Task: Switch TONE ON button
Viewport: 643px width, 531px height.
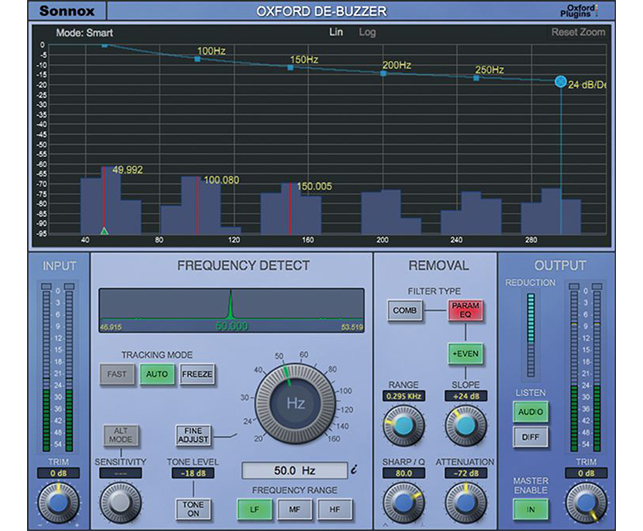Action: coord(193,509)
